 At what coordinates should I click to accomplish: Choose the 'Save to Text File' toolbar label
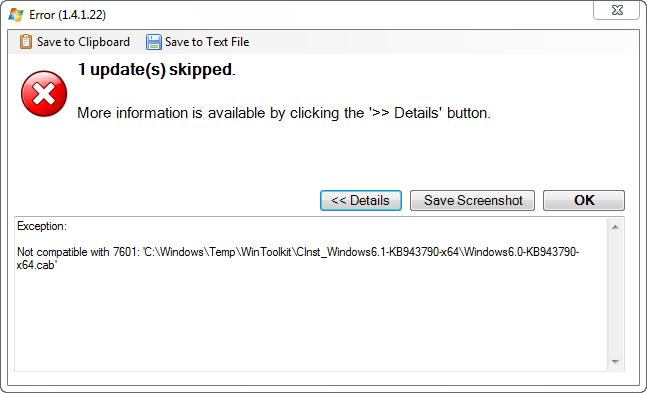[207, 42]
